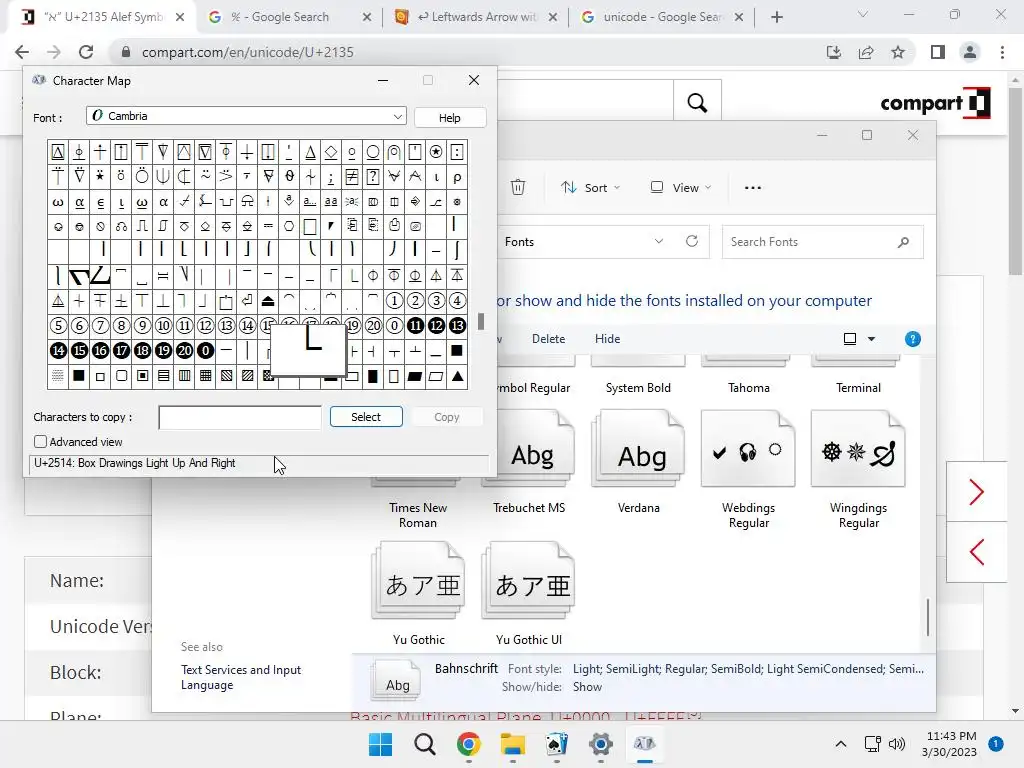Select the Webdings Regular font
The height and width of the screenshot is (768, 1024).
748,470
